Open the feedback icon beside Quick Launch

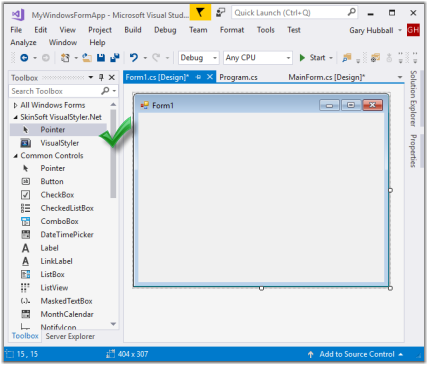pyautogui.click(x=220, y=13)
